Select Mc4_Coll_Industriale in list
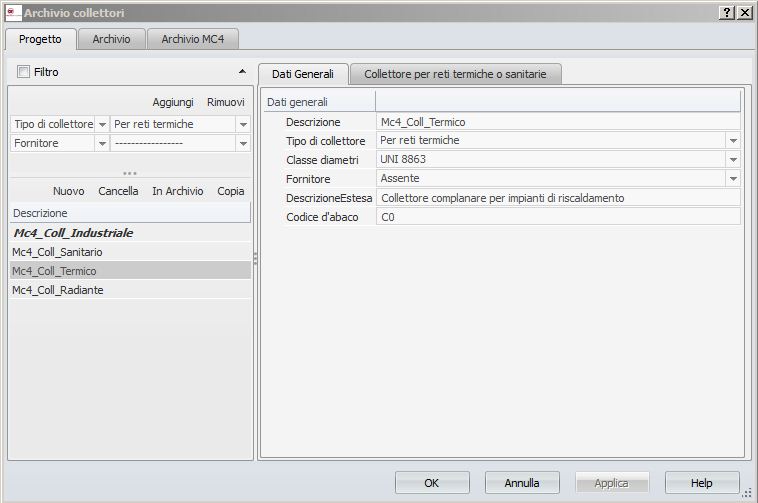 (73, 233)
